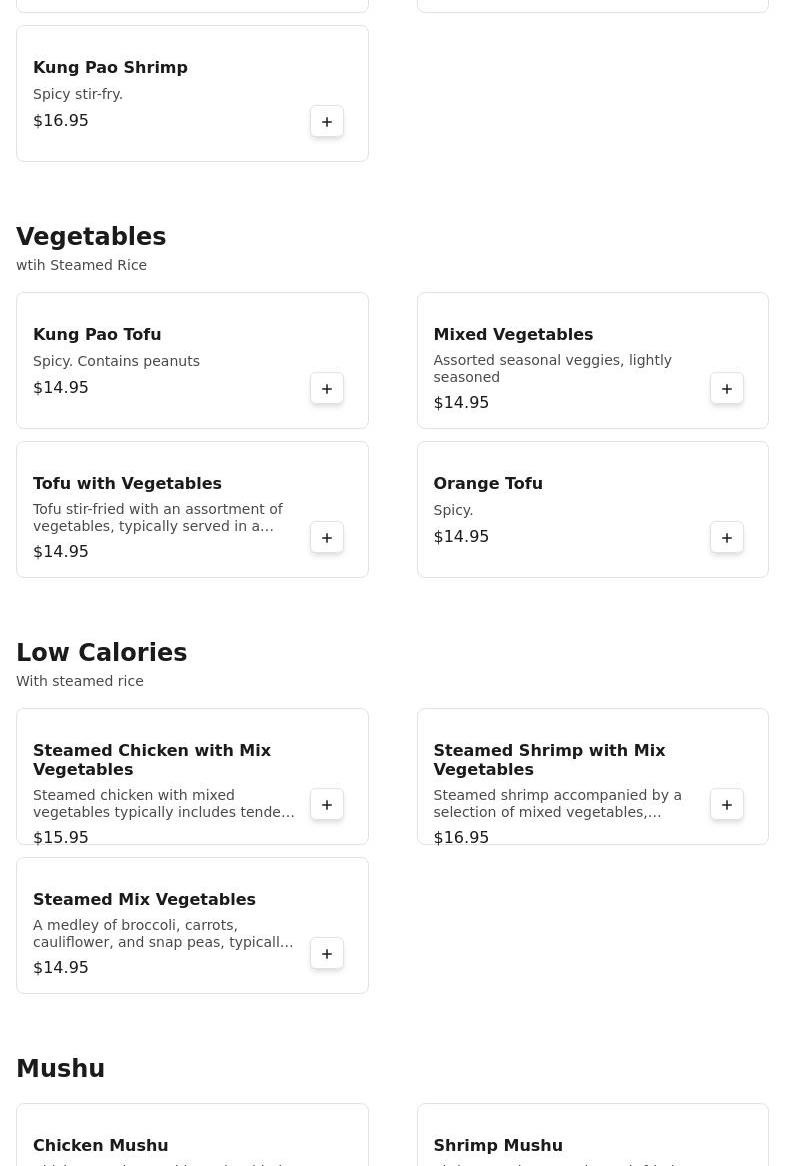The image size is (785, 1166).
Task: Open the Chicken Mushu item
Action: [x=100, y=1145]
